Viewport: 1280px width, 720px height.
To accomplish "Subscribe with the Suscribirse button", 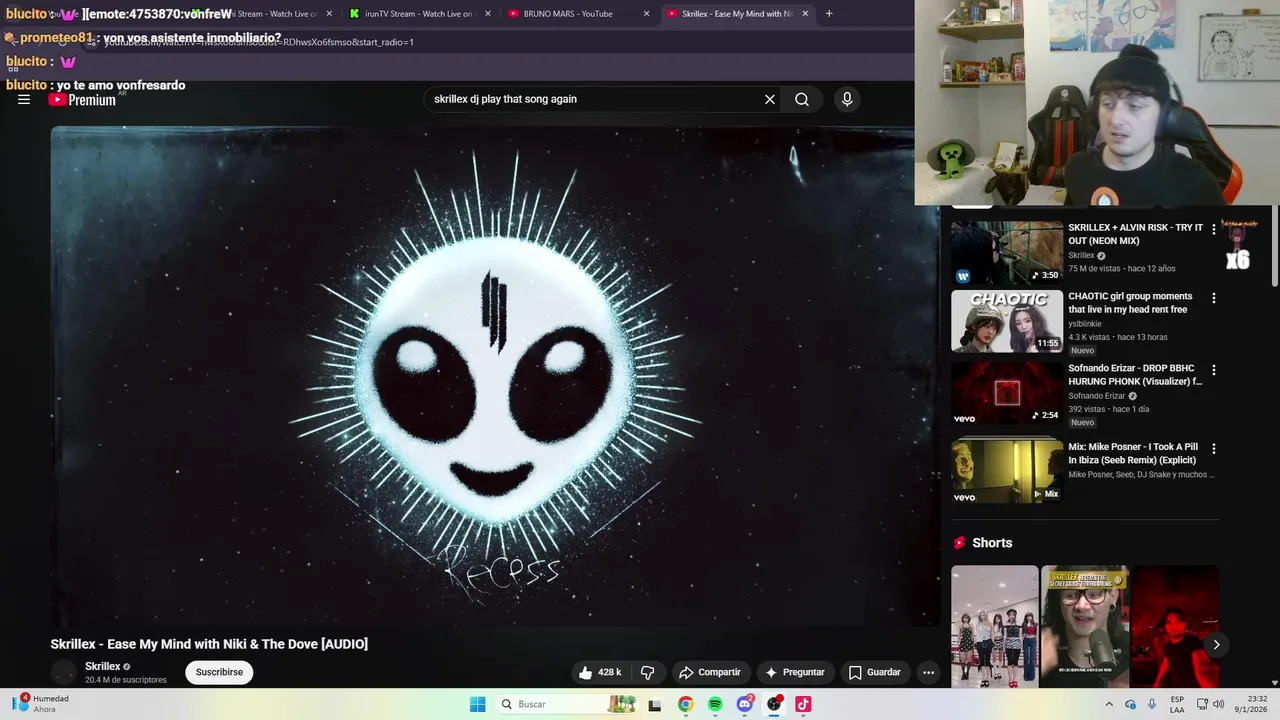I will point(219,672).
